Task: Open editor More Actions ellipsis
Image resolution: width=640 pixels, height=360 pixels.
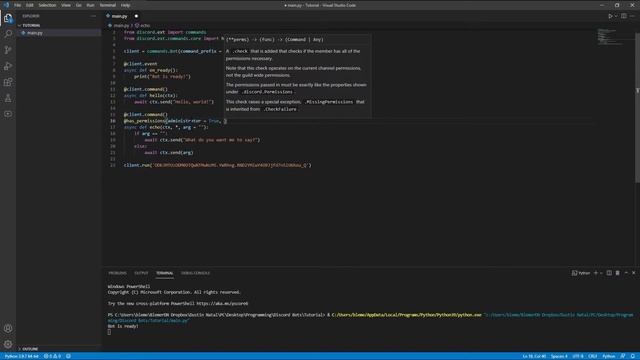Action: pos(632,16)
